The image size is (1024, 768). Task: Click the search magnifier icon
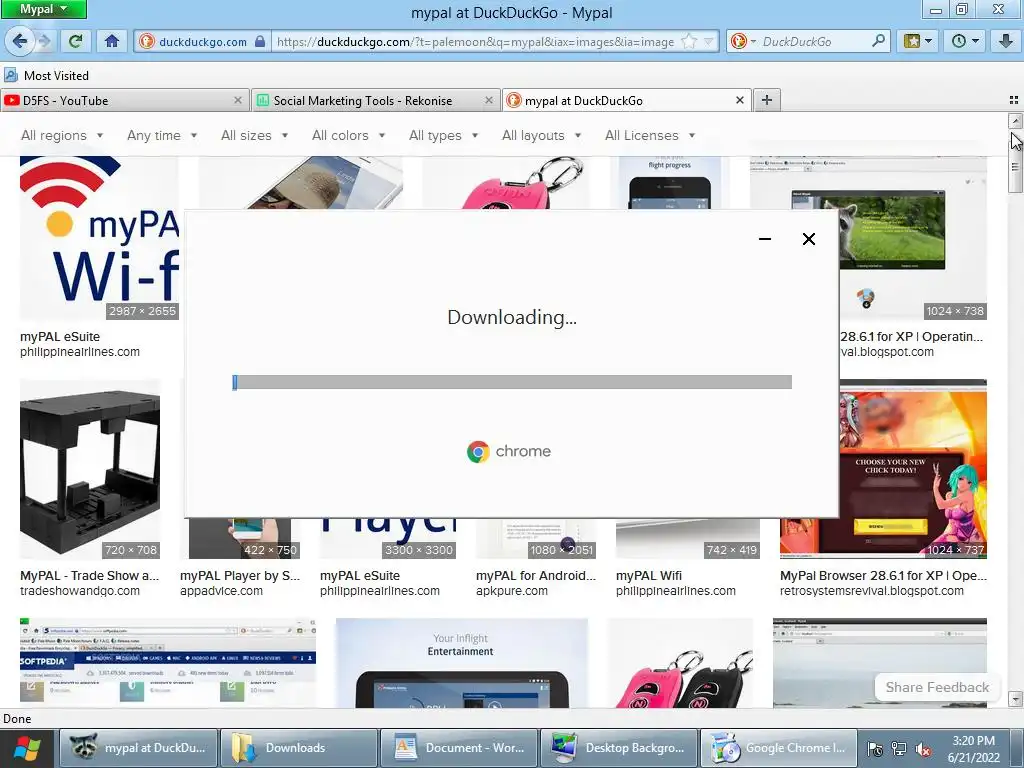[878, 41]
